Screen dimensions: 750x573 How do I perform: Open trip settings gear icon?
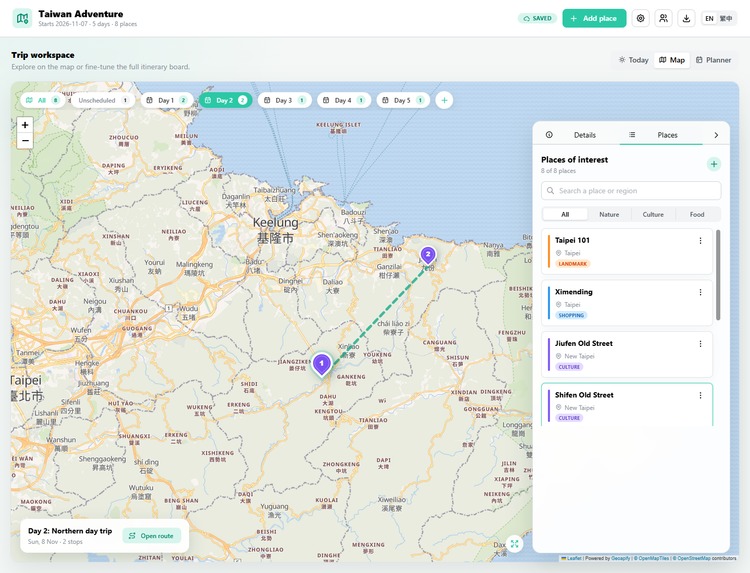[x=640, y=18]
